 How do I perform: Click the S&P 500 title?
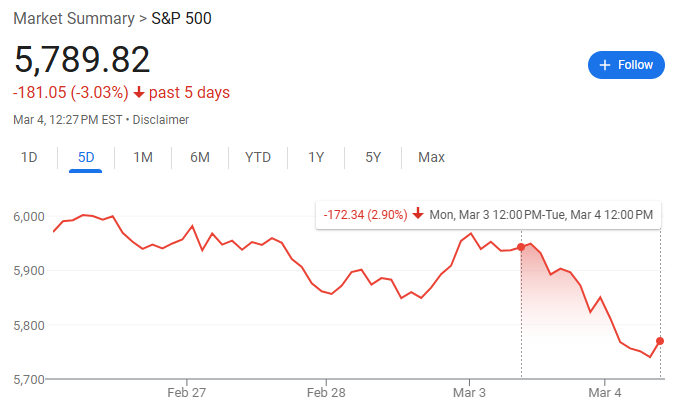(182, 18)
